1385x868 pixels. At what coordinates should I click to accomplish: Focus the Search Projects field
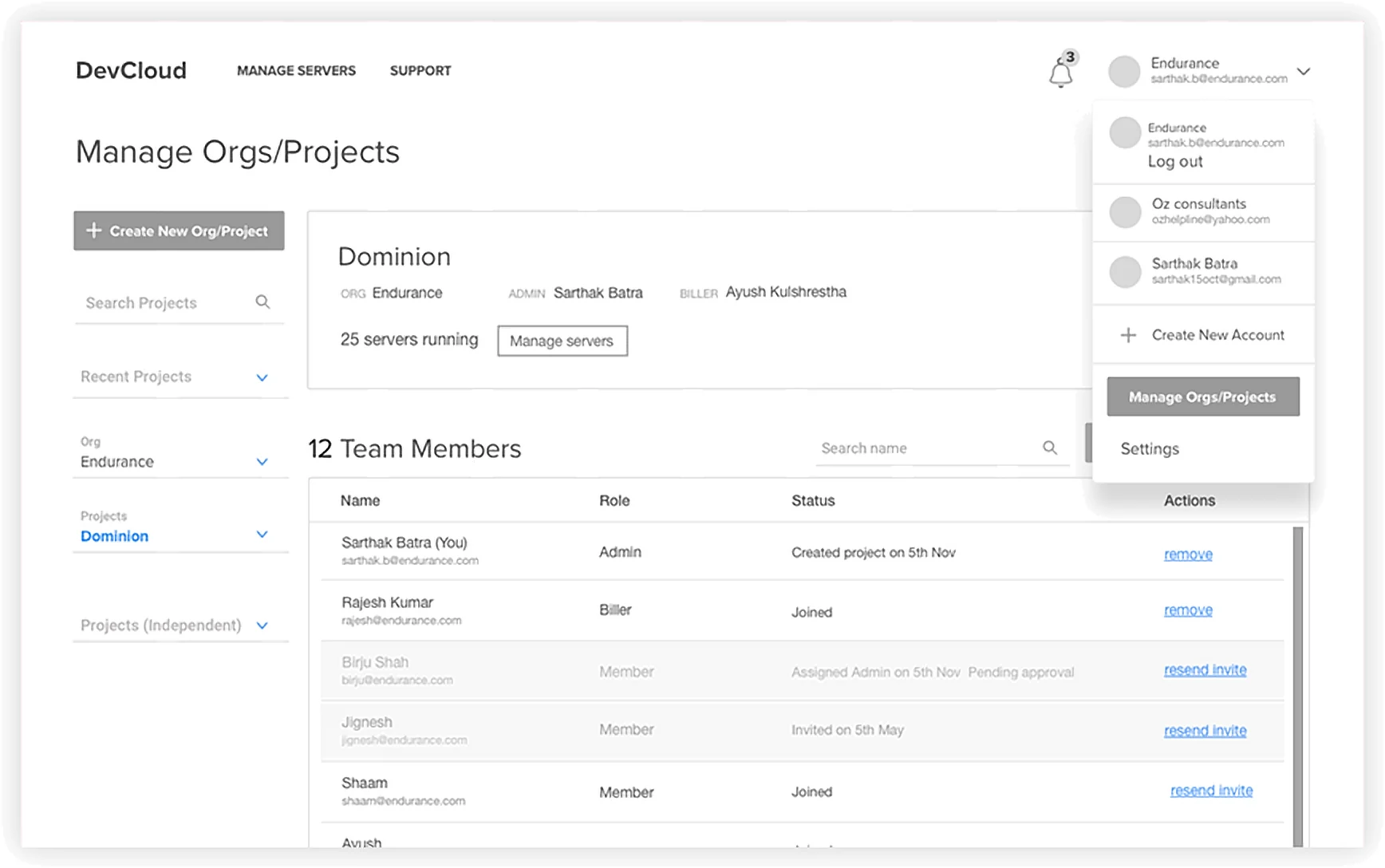click(x=179, y=303)
